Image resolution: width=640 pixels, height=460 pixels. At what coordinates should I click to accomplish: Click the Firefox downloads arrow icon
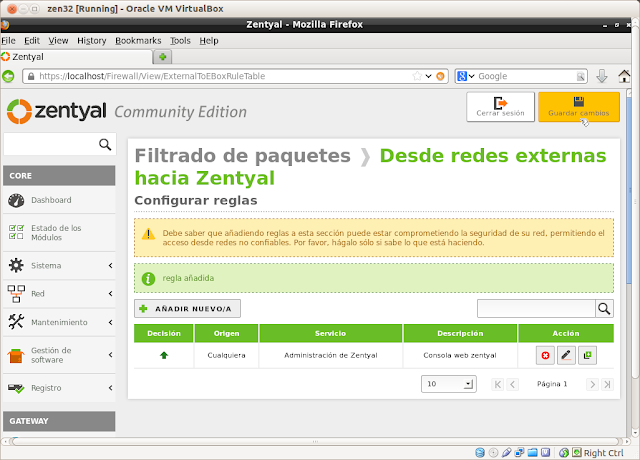[x=602, y=76]
